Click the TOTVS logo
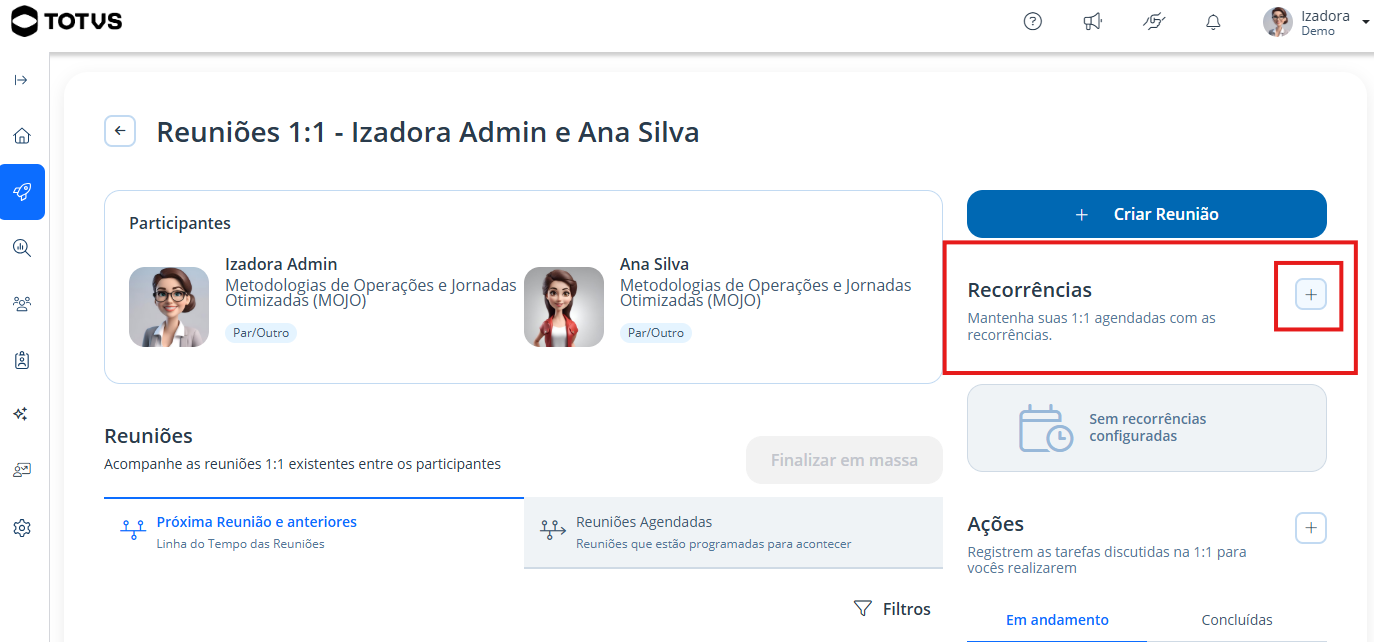The height and width of the screenshot is (642, 1374). coord(67,20)
